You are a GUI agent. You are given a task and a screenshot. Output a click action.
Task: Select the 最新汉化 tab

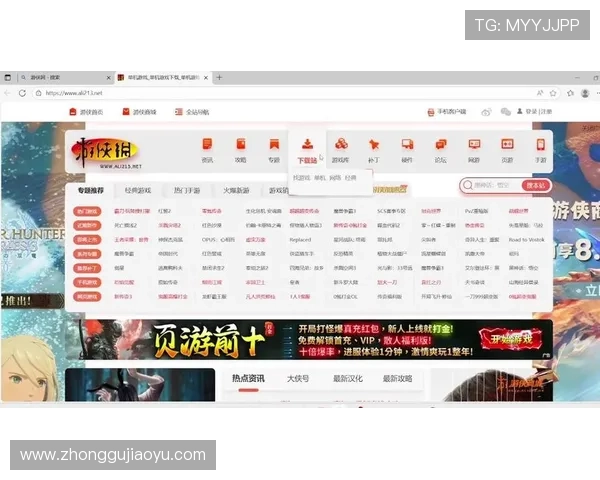347,379
